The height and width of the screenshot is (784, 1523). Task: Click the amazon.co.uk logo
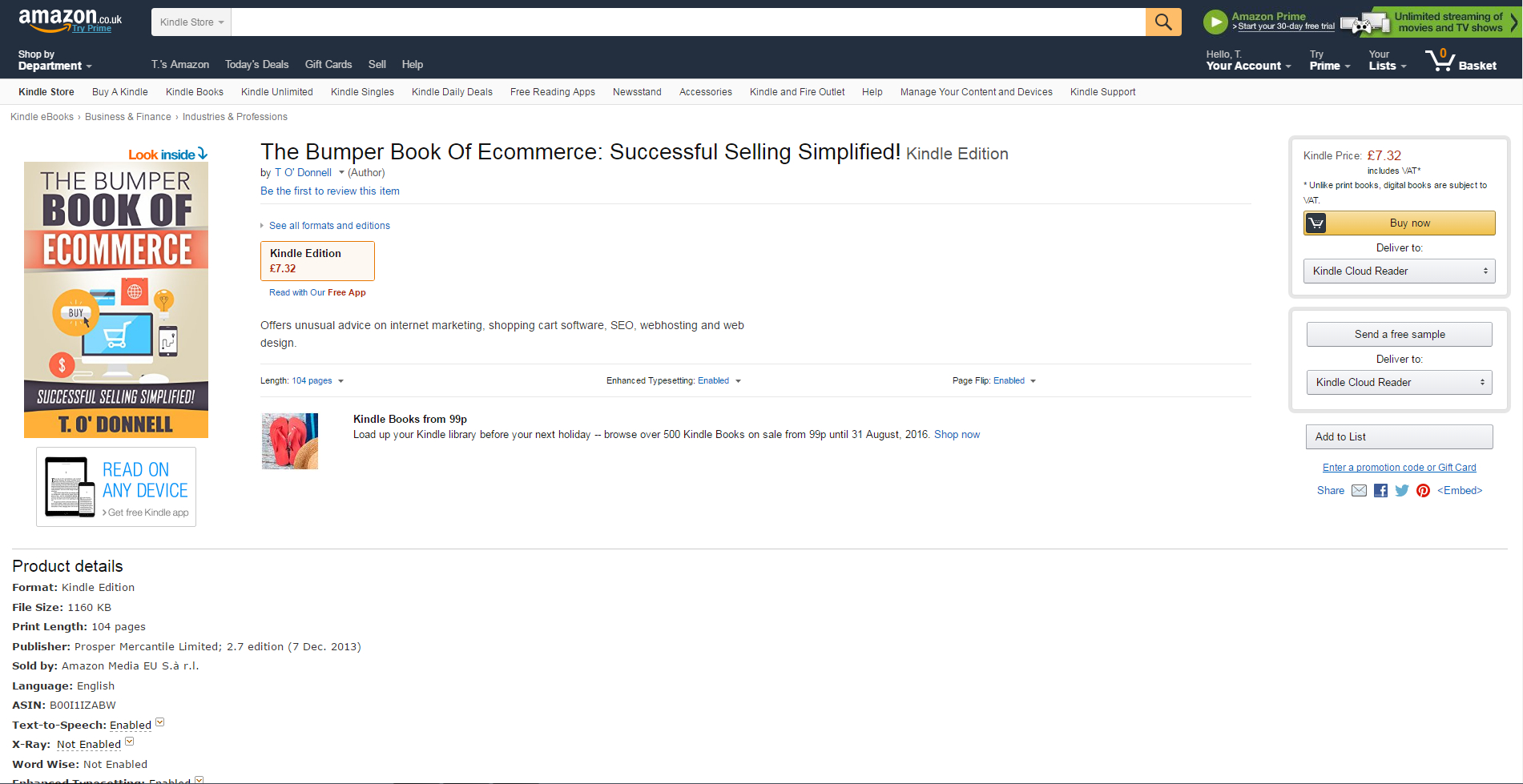pos(70,20)
